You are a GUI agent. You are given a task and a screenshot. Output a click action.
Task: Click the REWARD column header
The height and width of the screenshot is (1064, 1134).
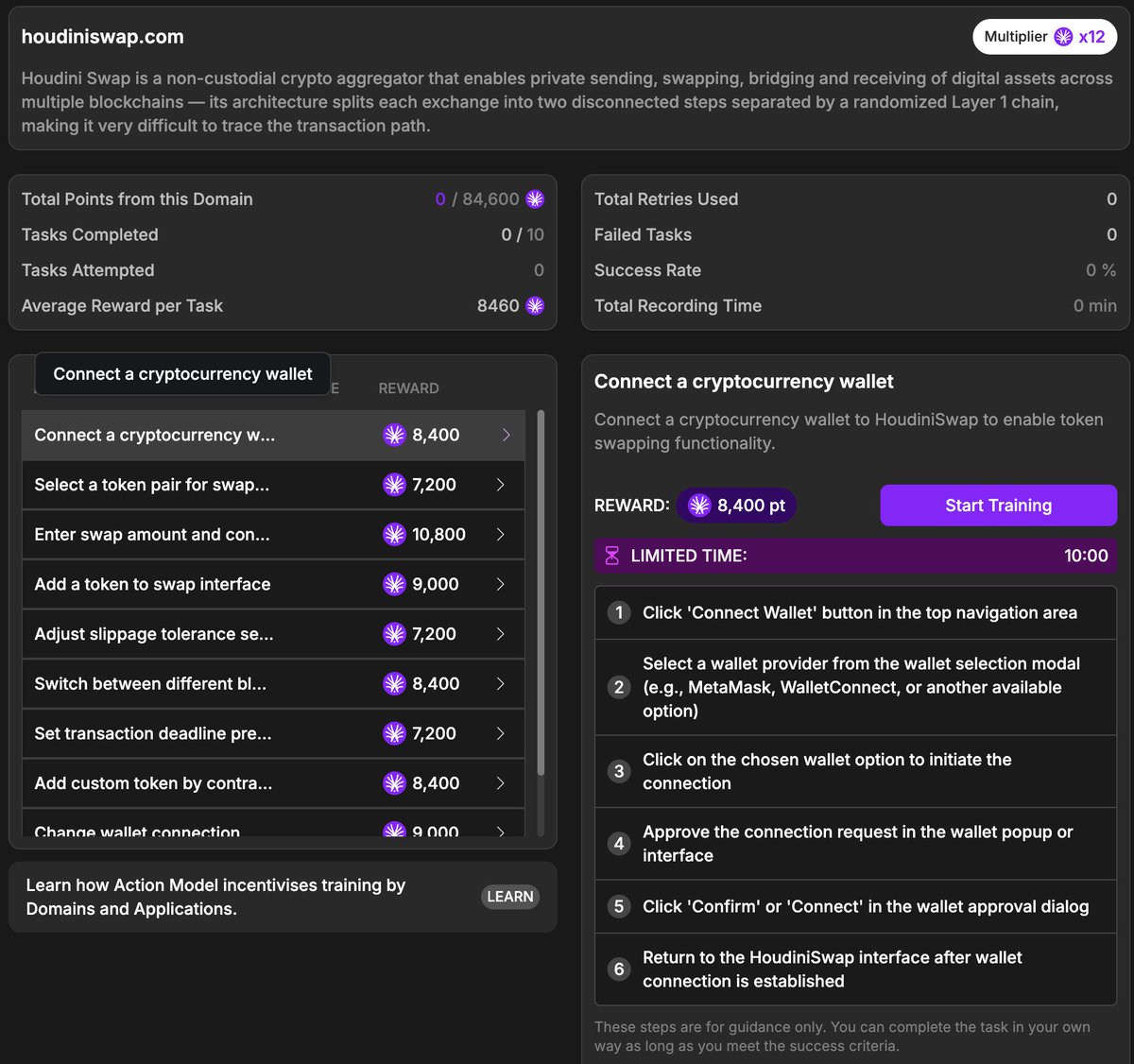click(x=408, y=388)
